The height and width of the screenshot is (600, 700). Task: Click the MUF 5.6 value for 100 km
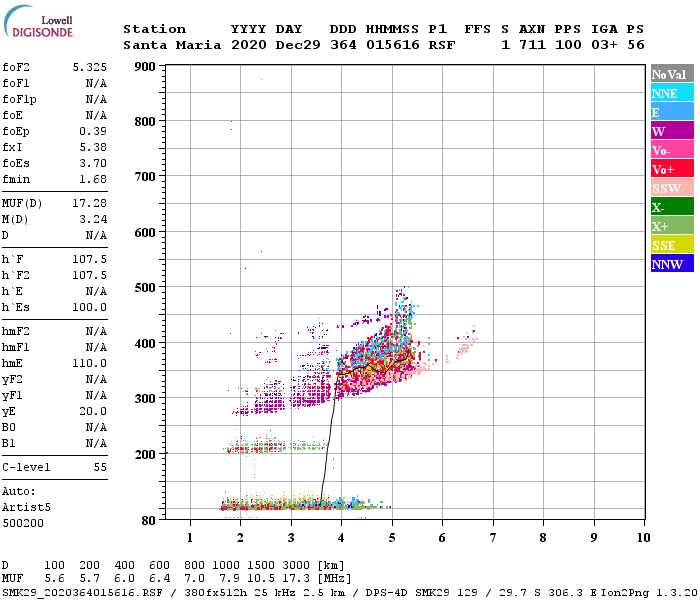click(54, 579)
